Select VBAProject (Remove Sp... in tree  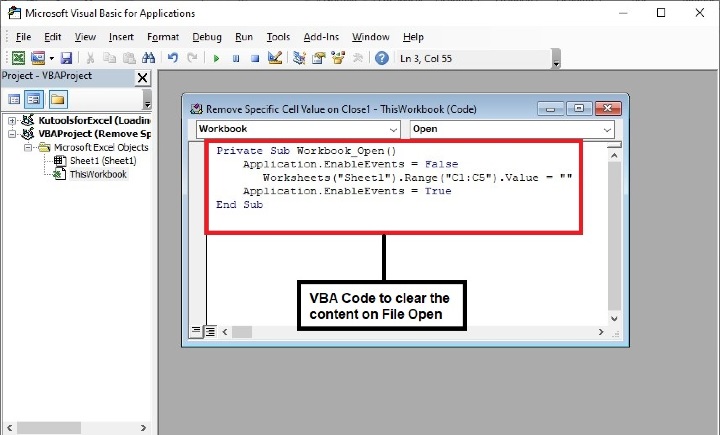pyautogui.click(x=95, y=134)
